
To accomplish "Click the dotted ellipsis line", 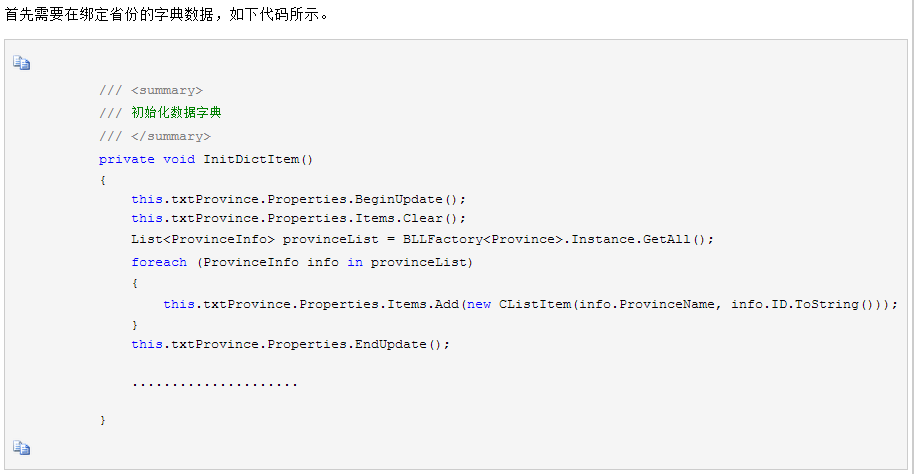I will [215, 385].
